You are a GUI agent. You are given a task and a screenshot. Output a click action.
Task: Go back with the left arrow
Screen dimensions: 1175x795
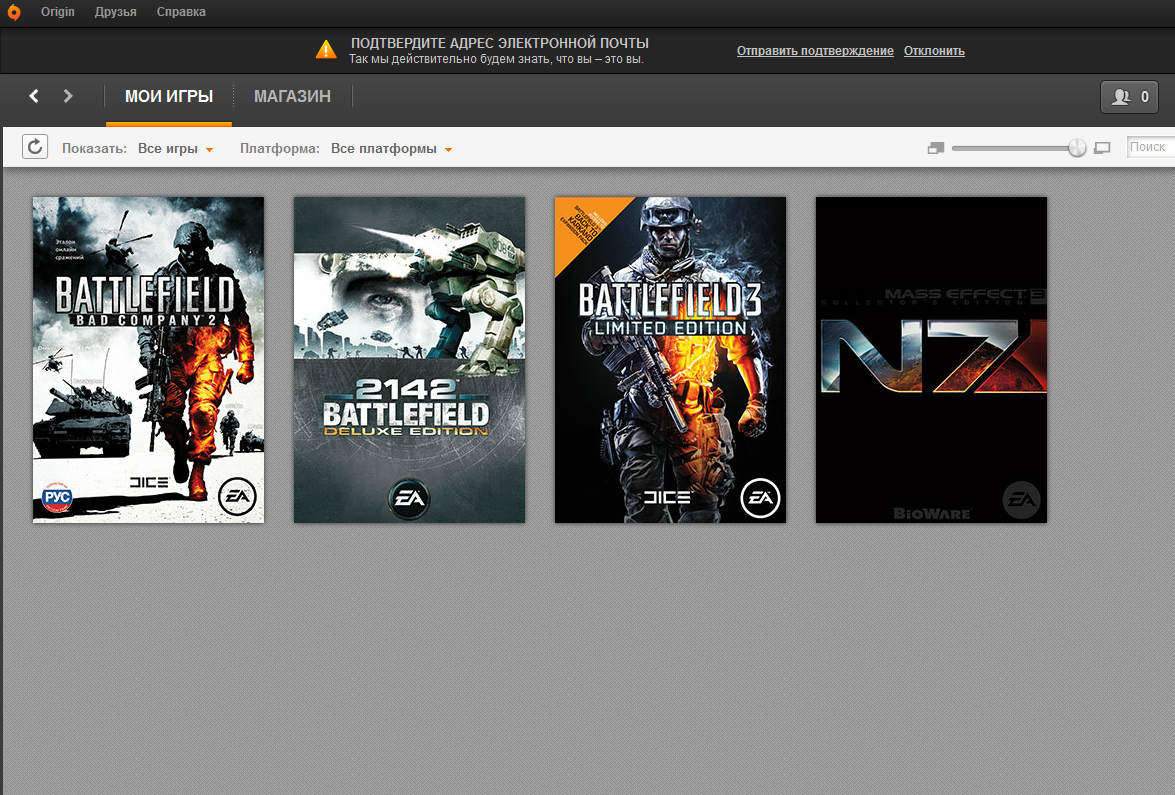tap(34, 96)
